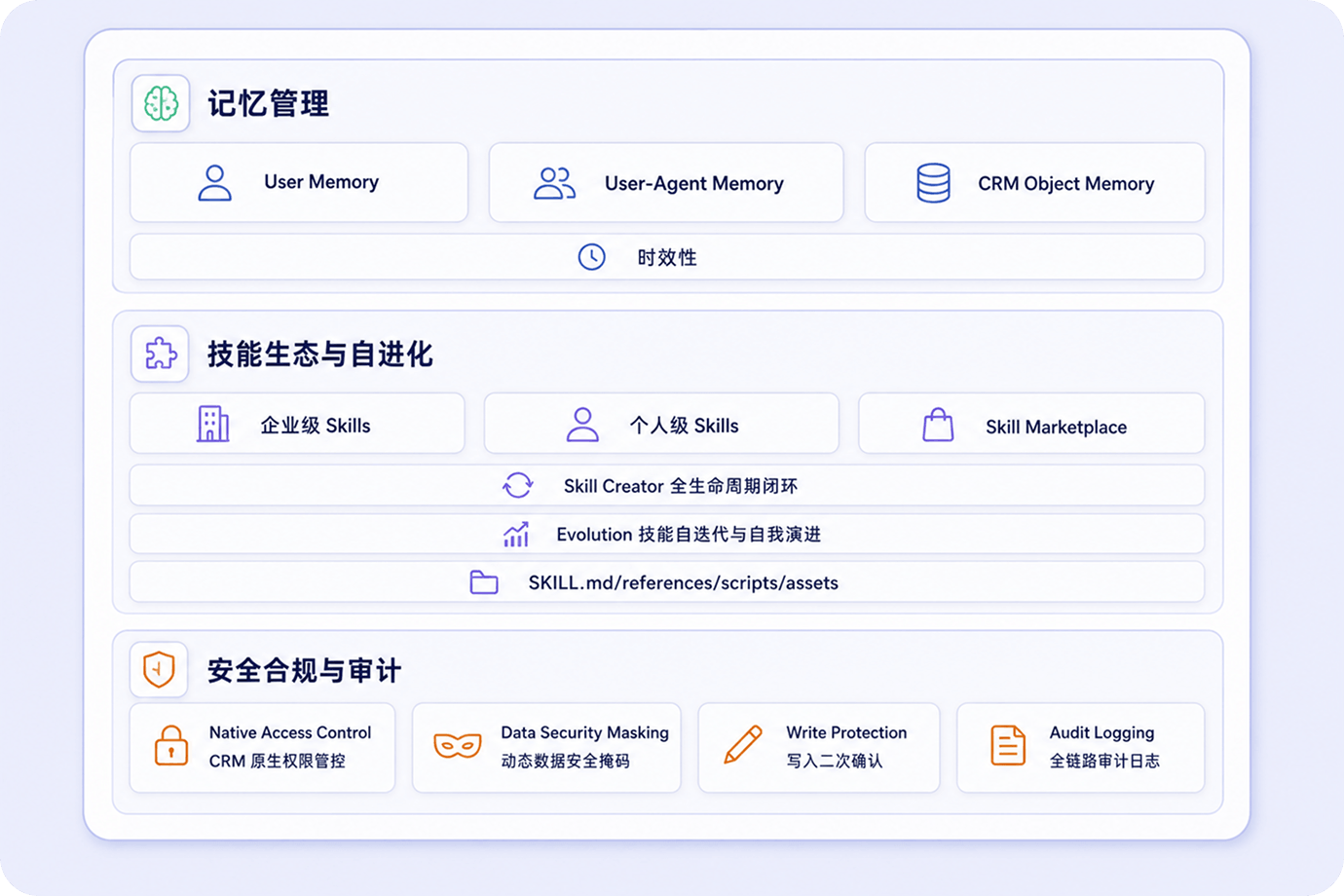Choose the CRM Object Memory card
The image size is (1344, 896).
pyautogui.click(x=1034, y=183)
